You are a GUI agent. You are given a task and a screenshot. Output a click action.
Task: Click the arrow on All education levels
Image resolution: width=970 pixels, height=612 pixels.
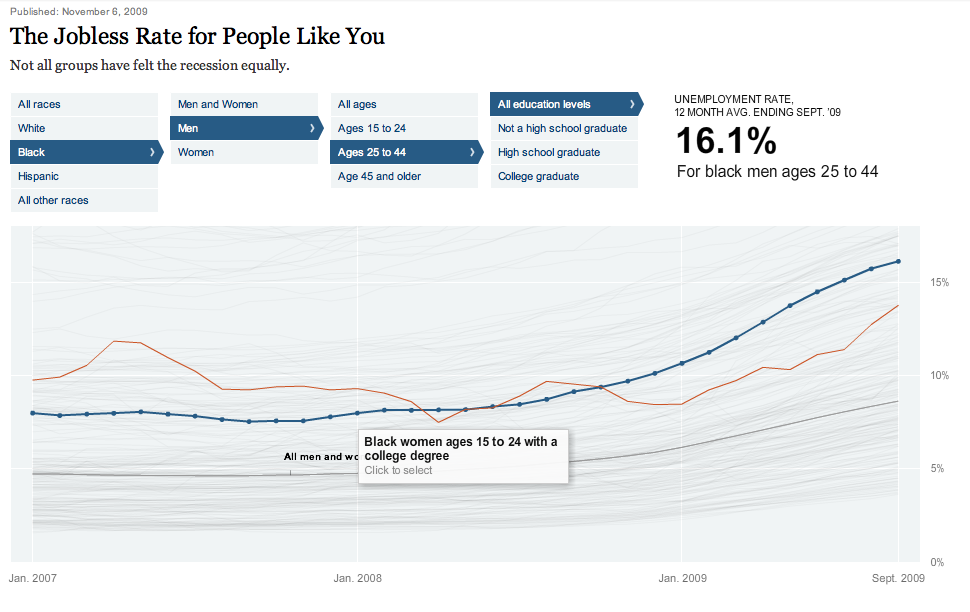[633, 104]
